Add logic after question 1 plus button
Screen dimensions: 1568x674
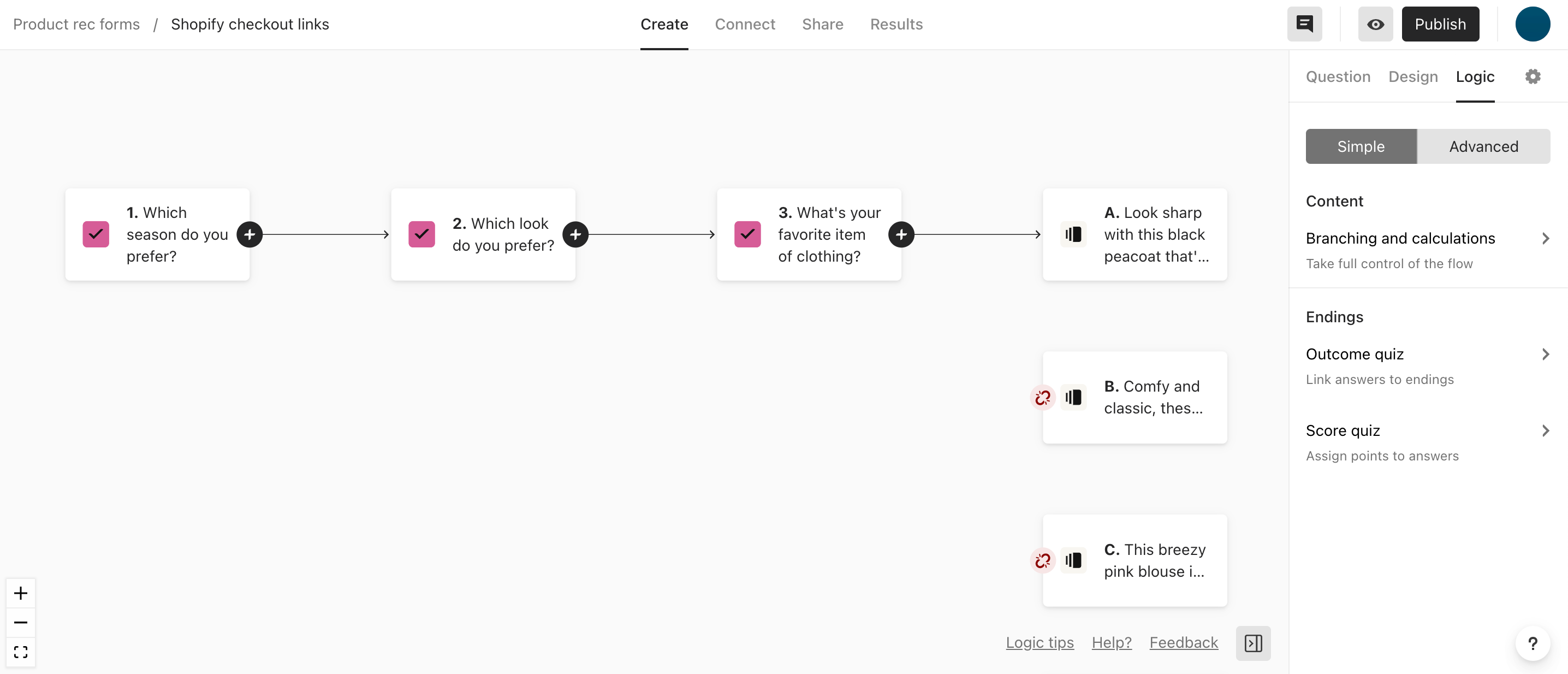[250, 234]
